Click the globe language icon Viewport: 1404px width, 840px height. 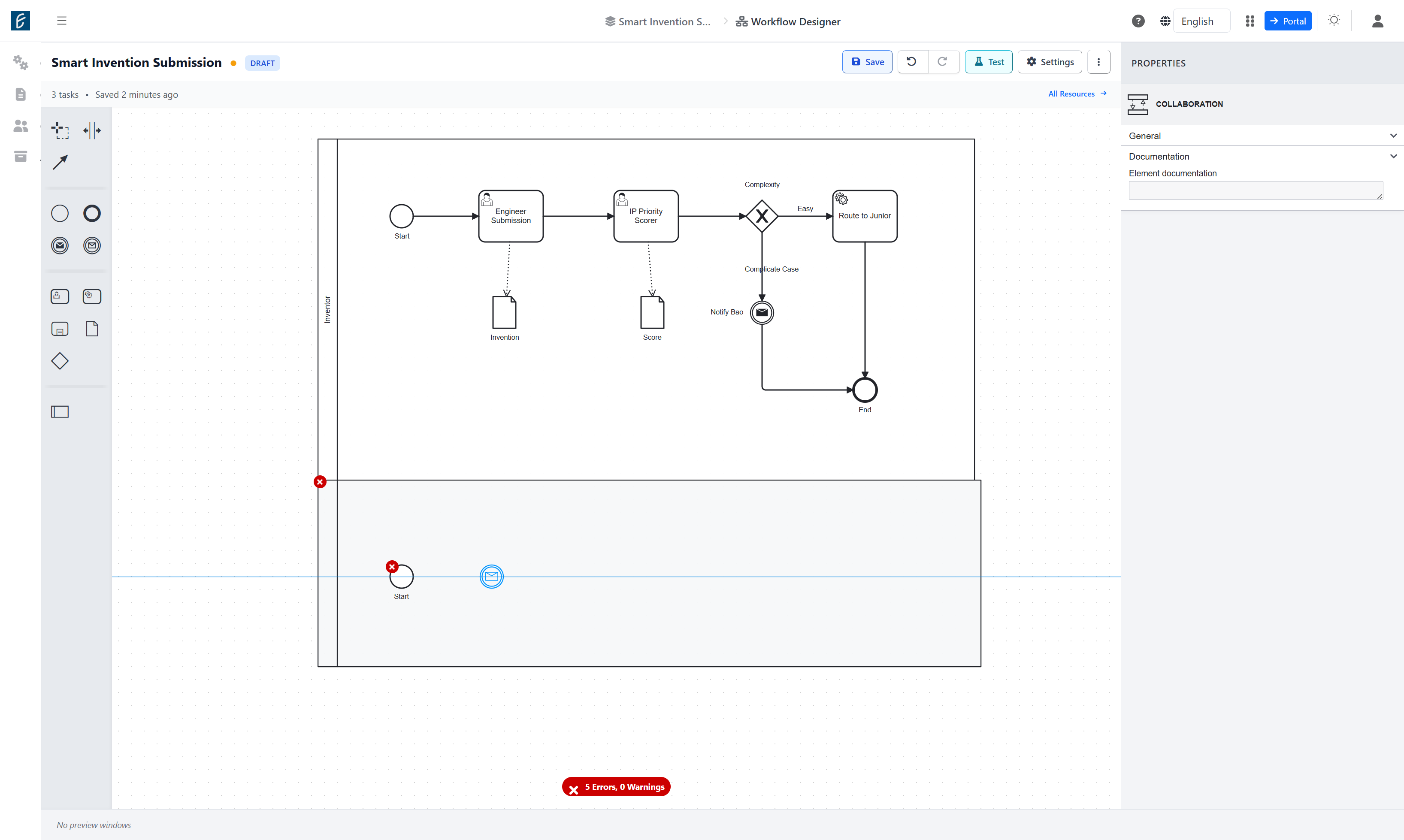click(1165, 21)
